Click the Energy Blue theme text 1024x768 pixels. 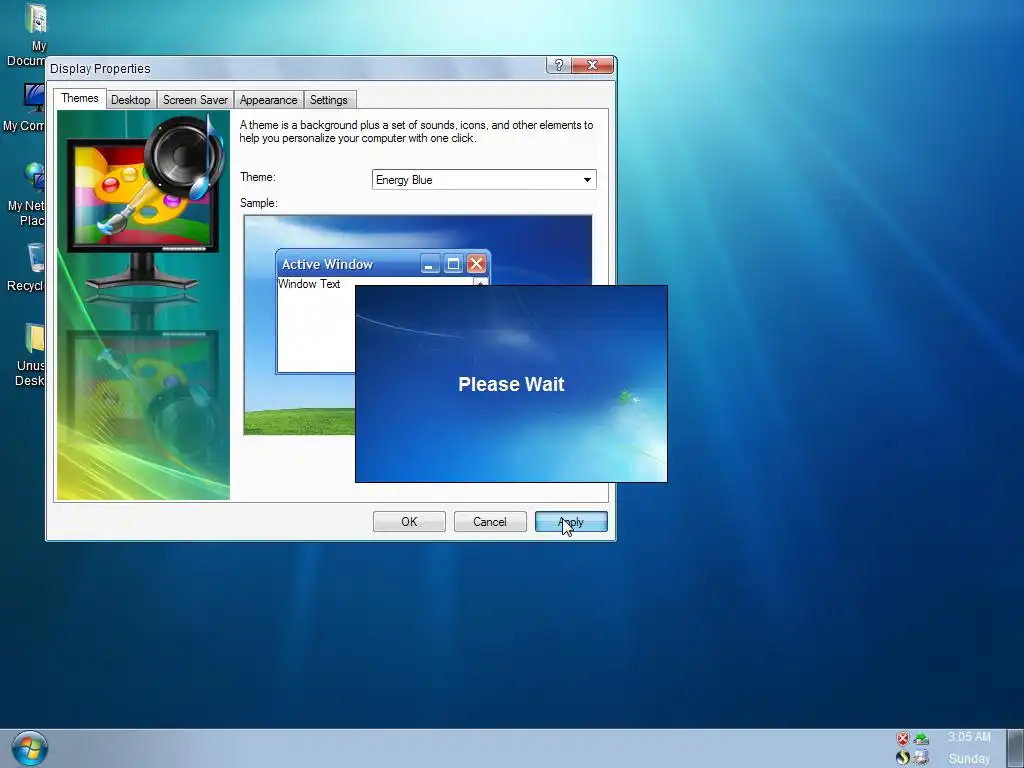[404, 180]
